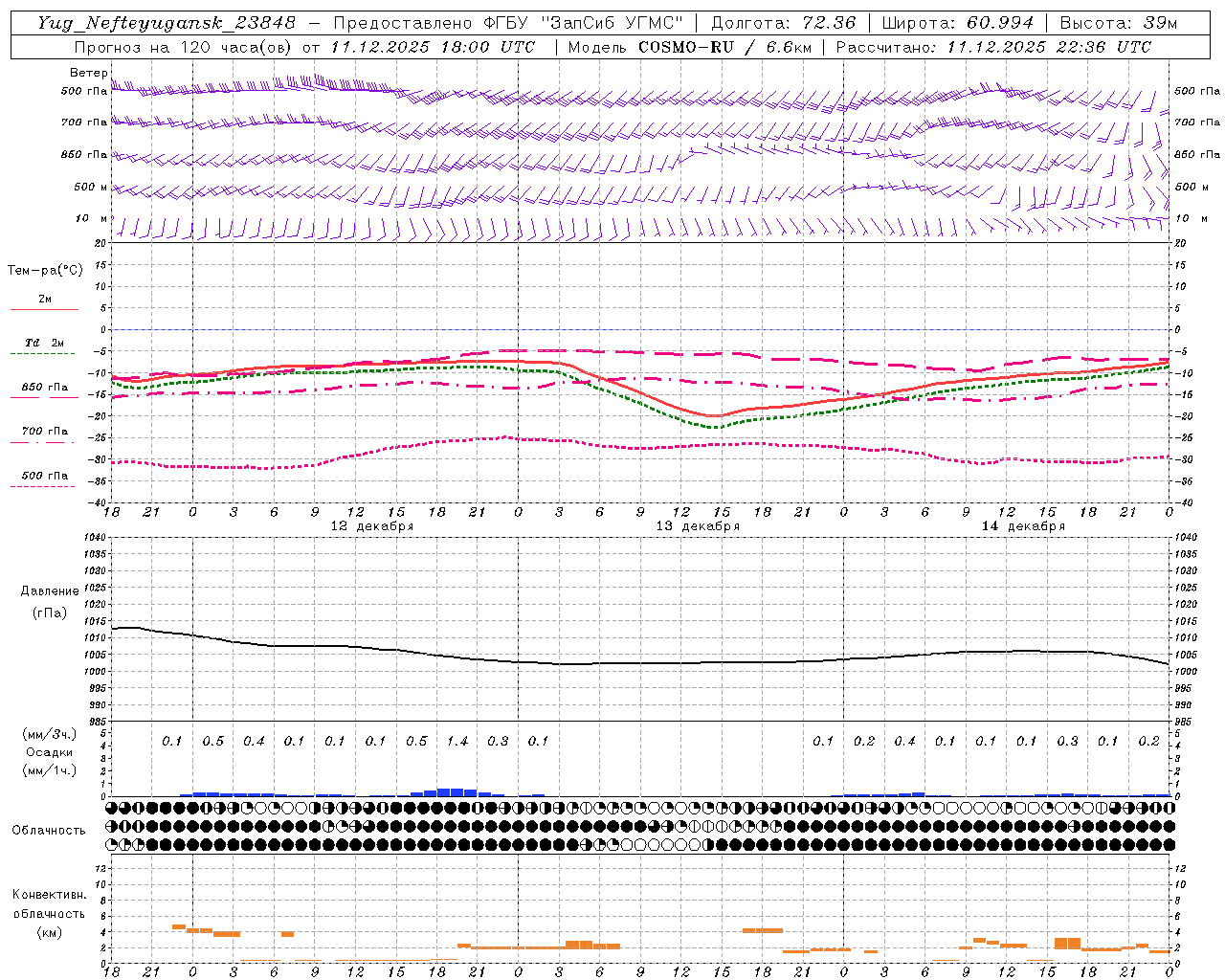The height and width of the screenshot is (980, 1225).
Task: Click the Тем-ра(°C) axis label
Action: click(45, 271)
